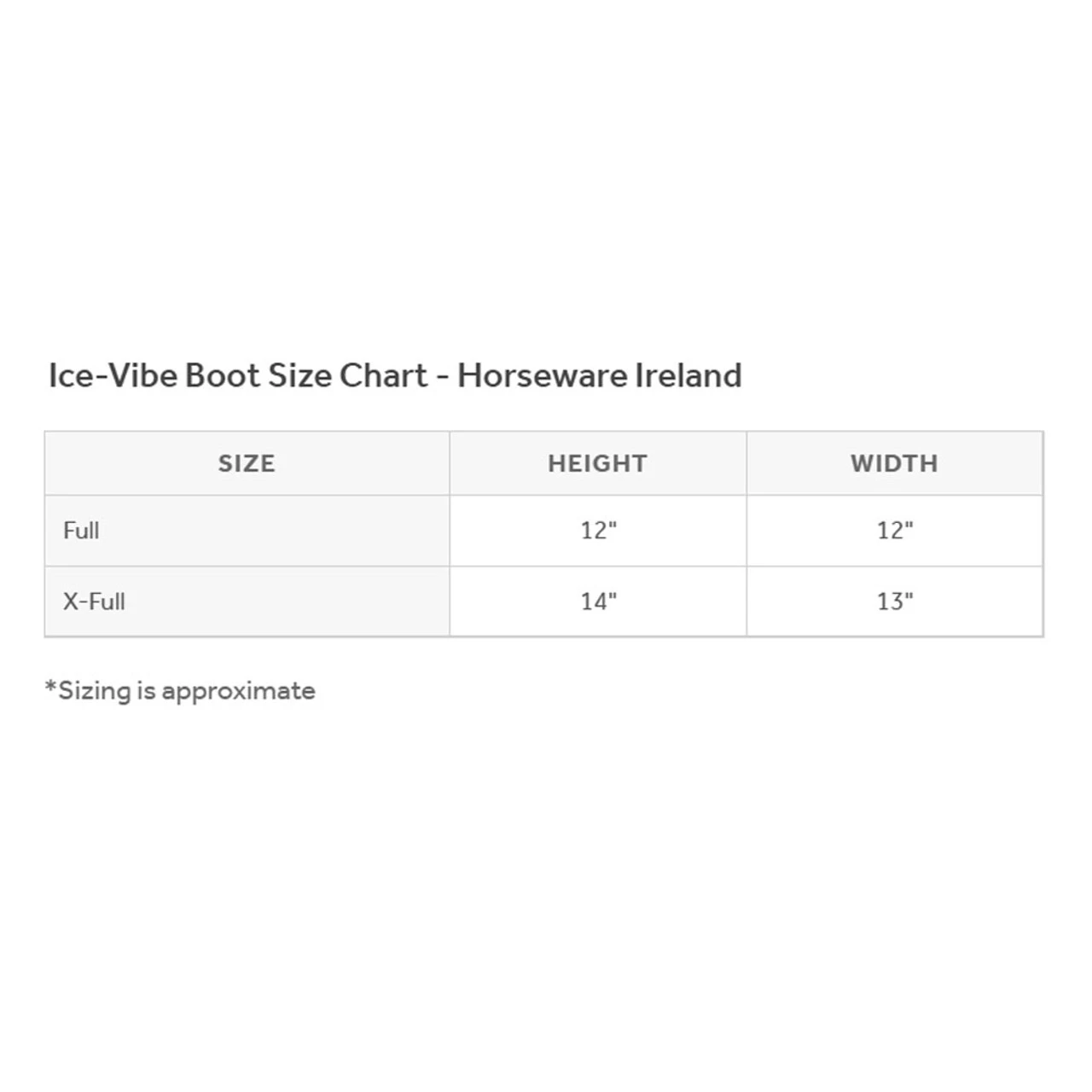Select the X-Full width value 13"

895,601
